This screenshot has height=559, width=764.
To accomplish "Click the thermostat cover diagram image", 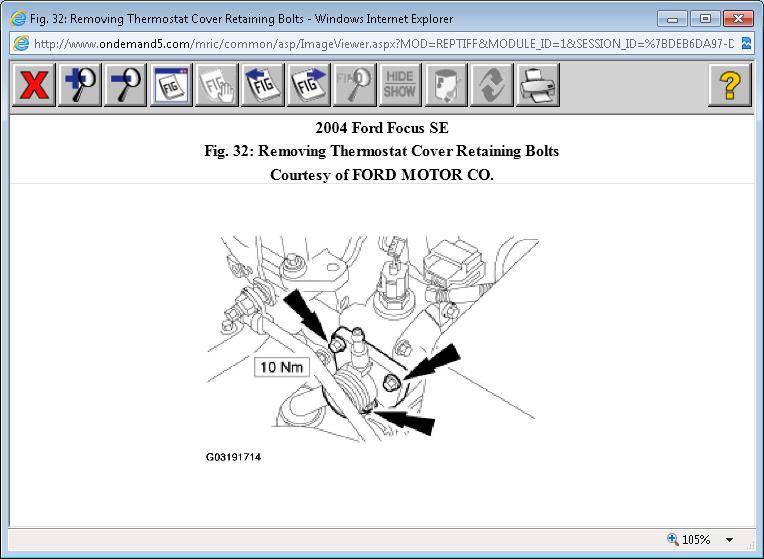I will (373, 339).
